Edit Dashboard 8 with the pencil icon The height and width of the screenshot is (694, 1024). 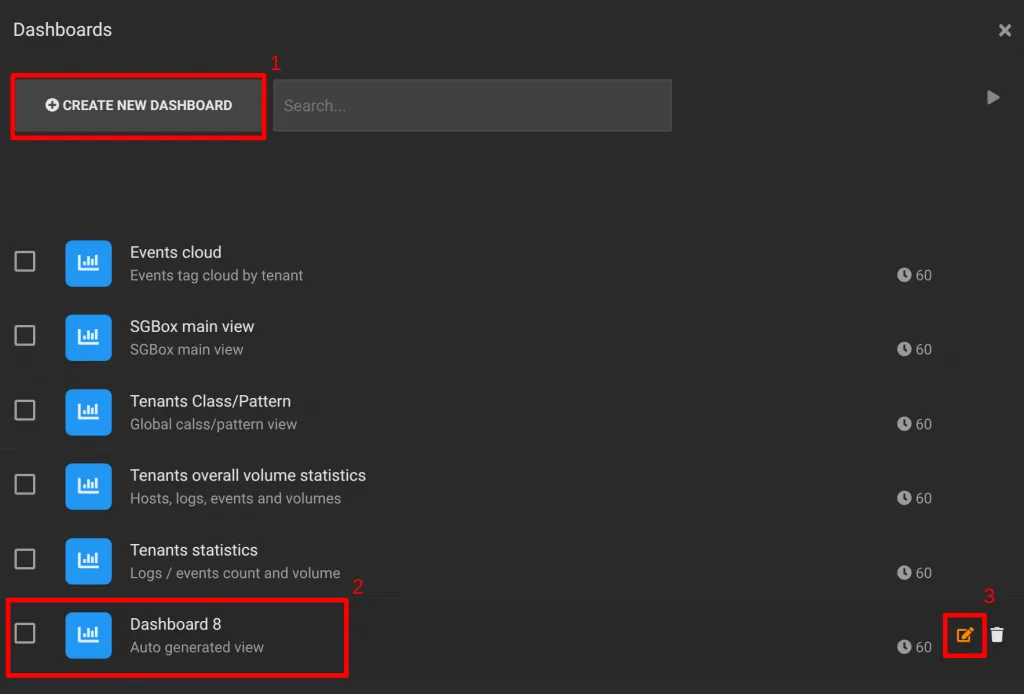coord(965,635)
